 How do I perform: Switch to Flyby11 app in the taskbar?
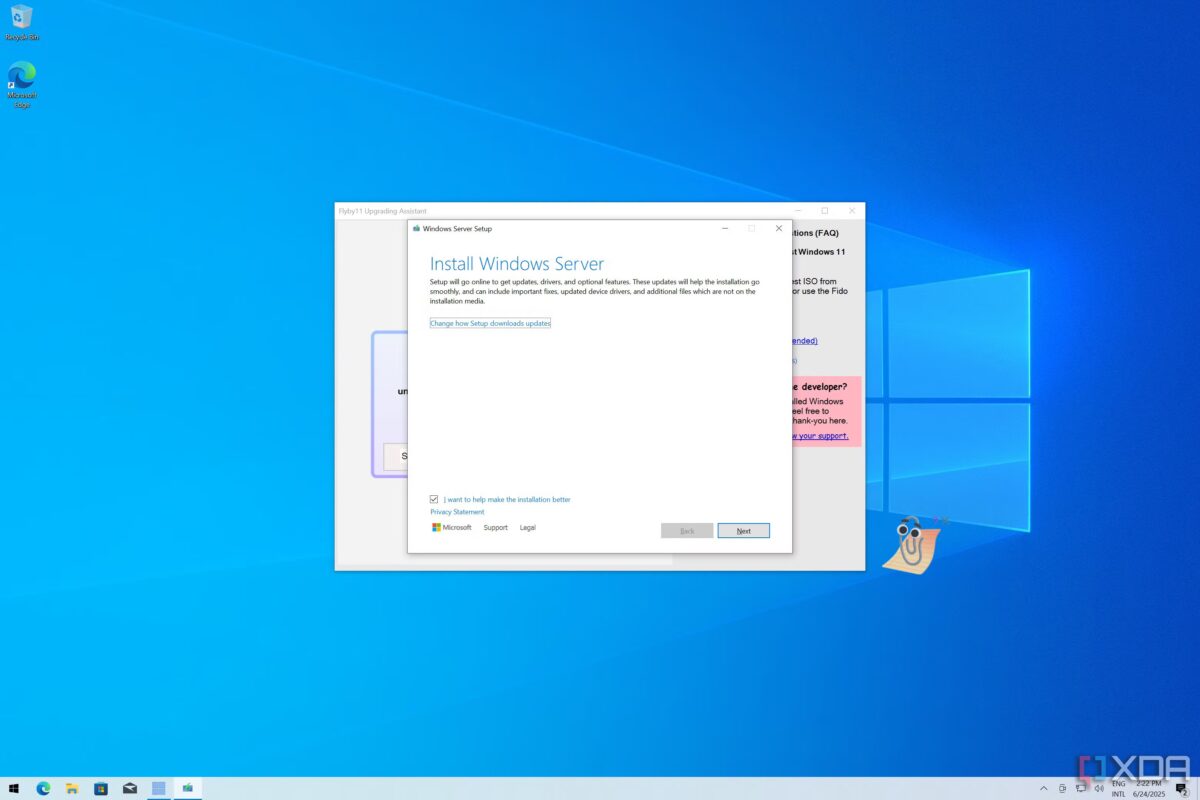click(158, 788)
